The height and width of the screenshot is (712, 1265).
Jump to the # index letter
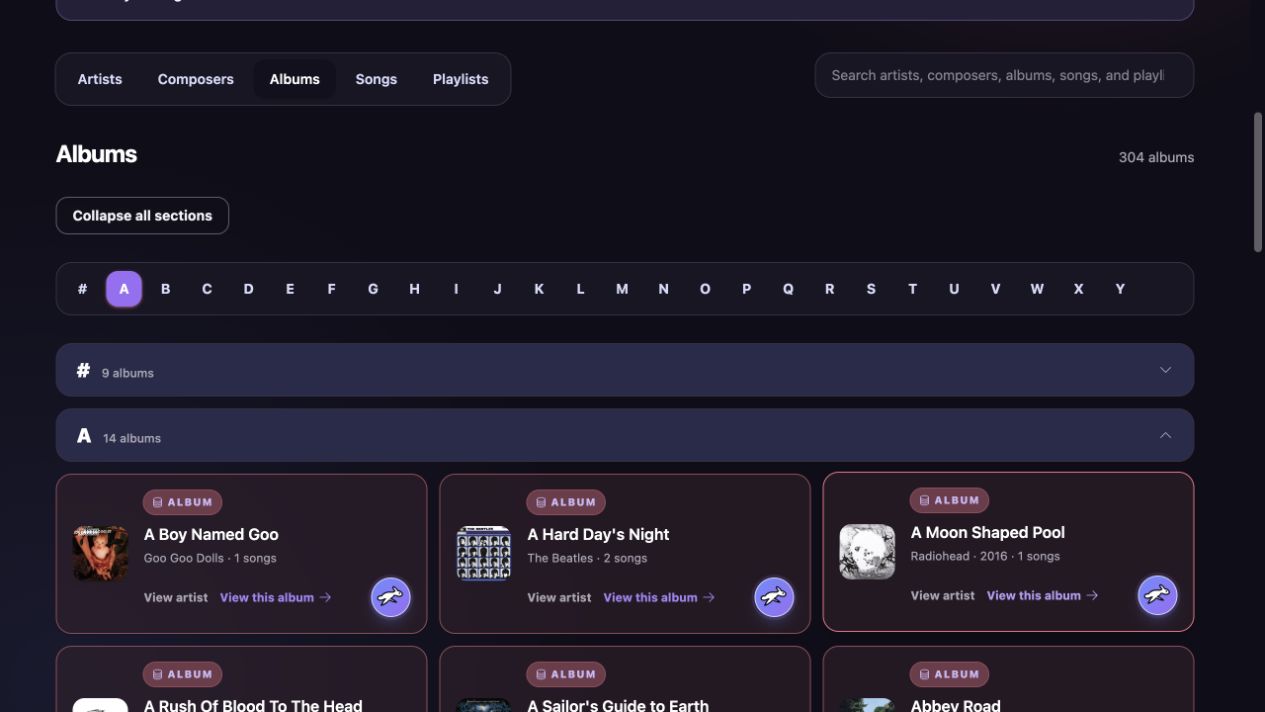point(82,289)
